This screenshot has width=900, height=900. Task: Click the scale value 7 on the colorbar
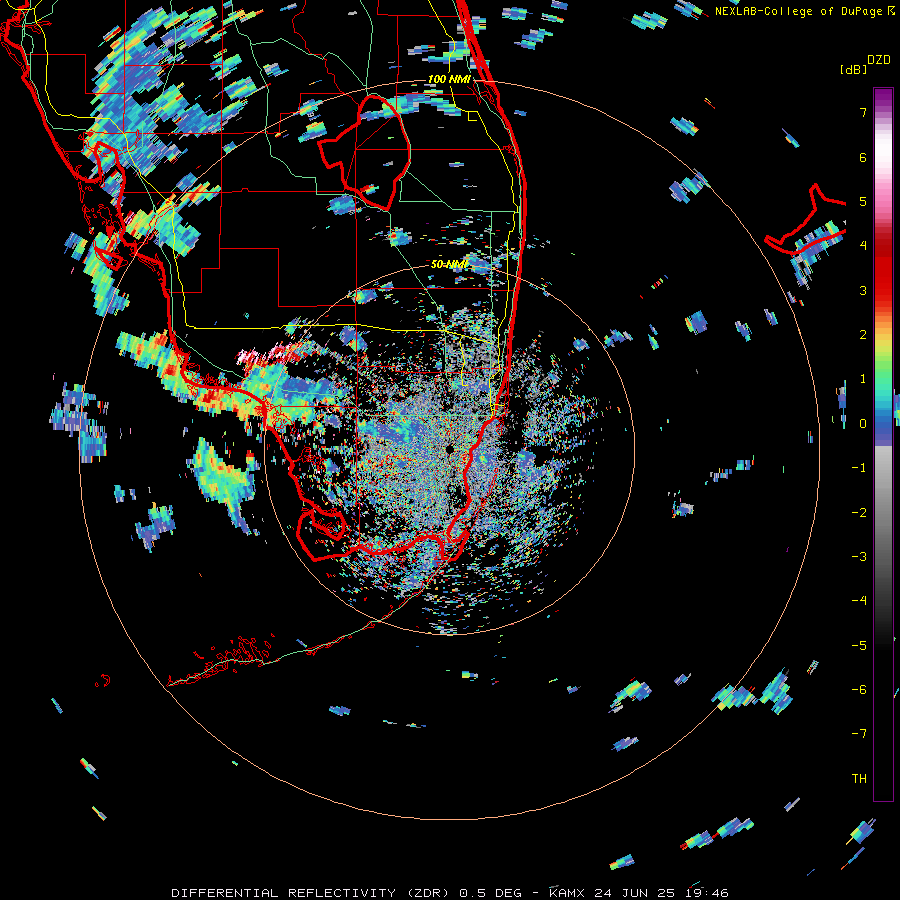(x=863, y=112)
